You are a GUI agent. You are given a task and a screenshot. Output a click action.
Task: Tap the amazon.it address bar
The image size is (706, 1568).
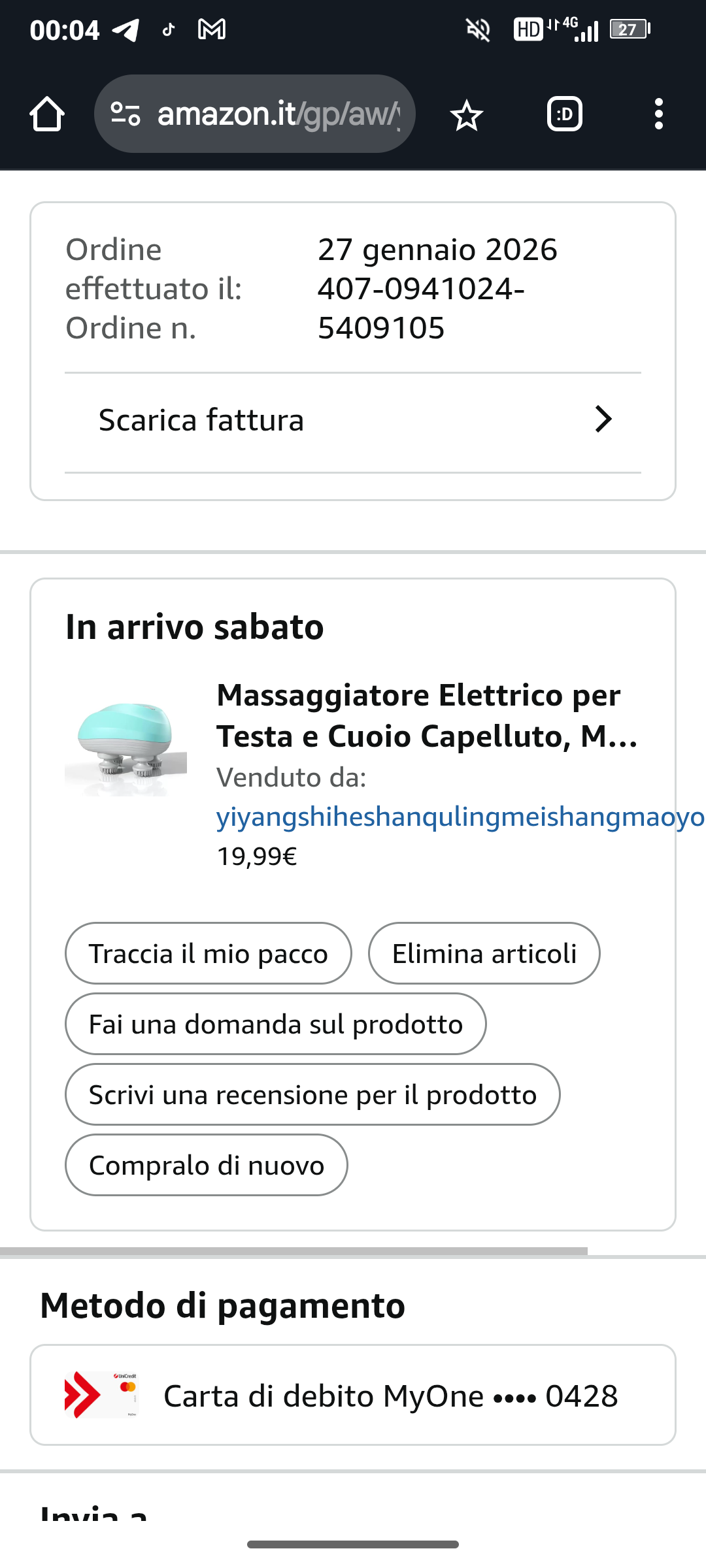pyautogui.click(x=278, y=114)
